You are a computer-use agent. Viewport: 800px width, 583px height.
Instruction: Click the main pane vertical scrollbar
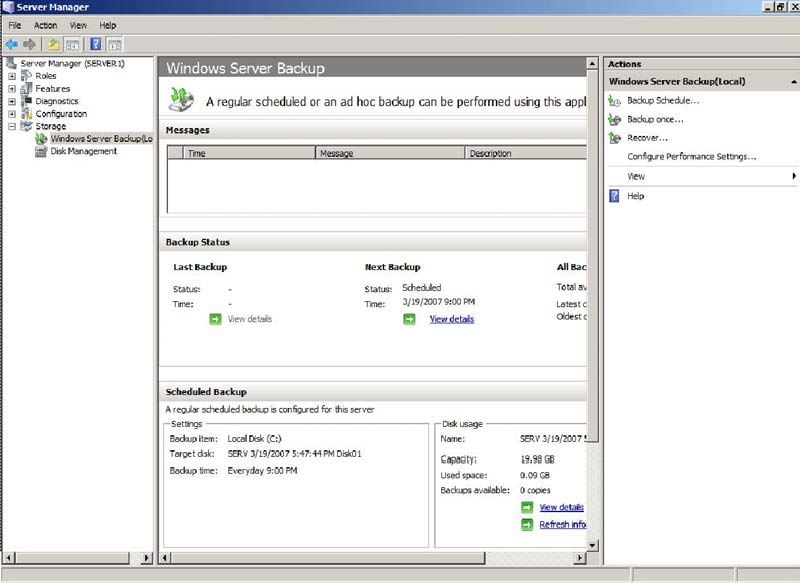(x=592, y=300)
